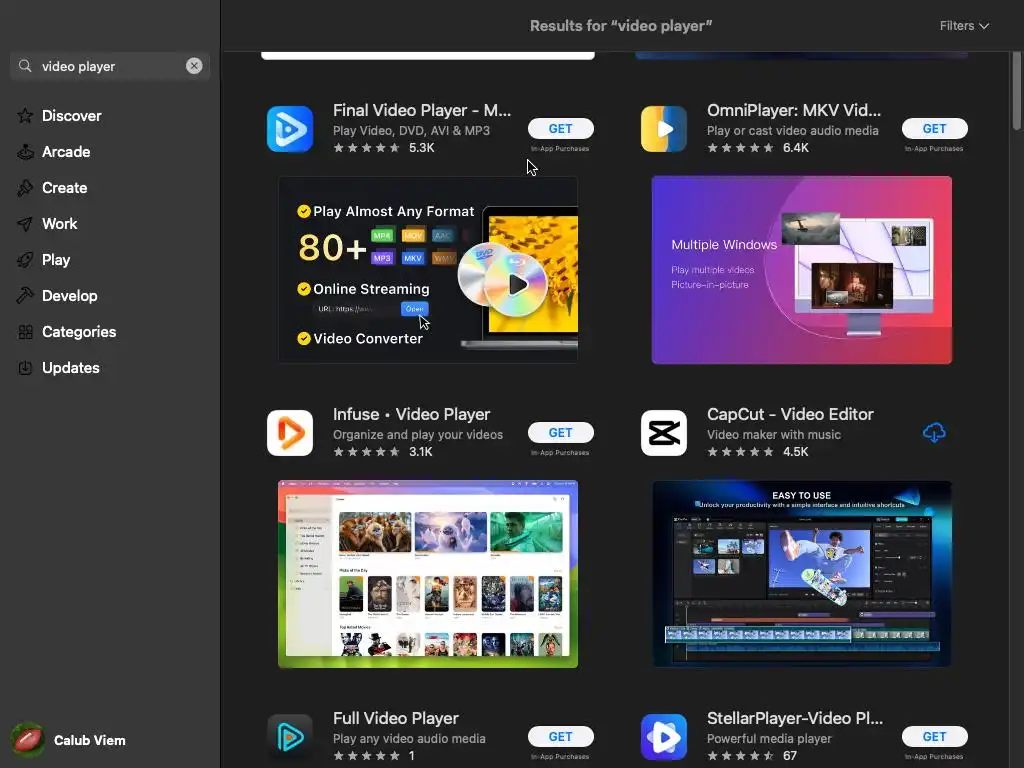This screenshot has width=1024, height=768.
Task: Click 'Play any video audio media' subtitle
Action: (409, 739)
